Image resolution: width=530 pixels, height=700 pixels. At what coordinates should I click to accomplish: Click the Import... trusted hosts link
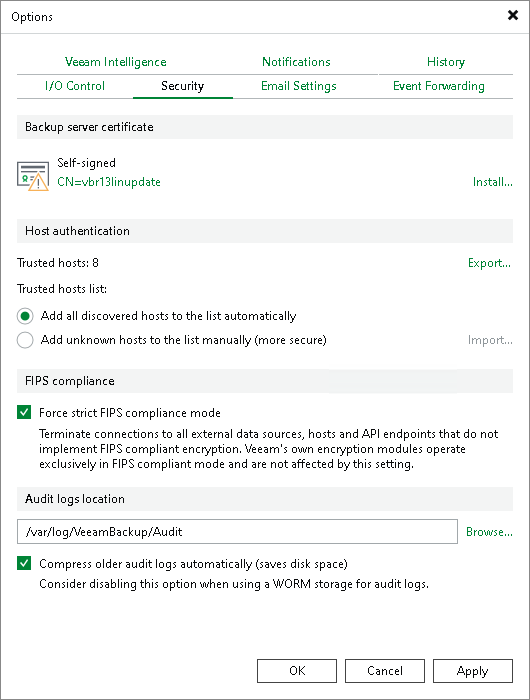[490, 340]
